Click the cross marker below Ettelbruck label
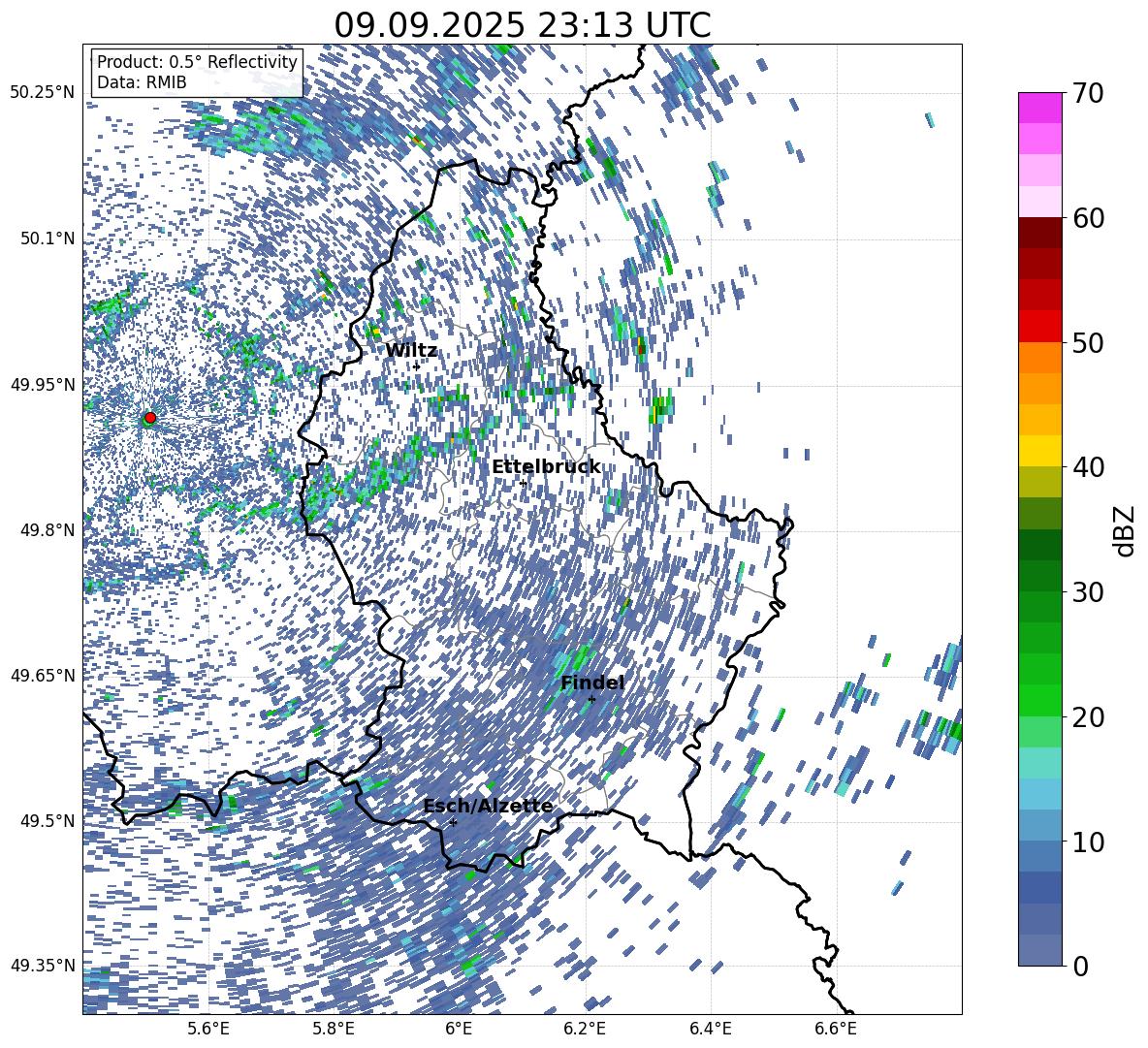The height and width of the screenshot is (1048, 1148). pos(523,483)
